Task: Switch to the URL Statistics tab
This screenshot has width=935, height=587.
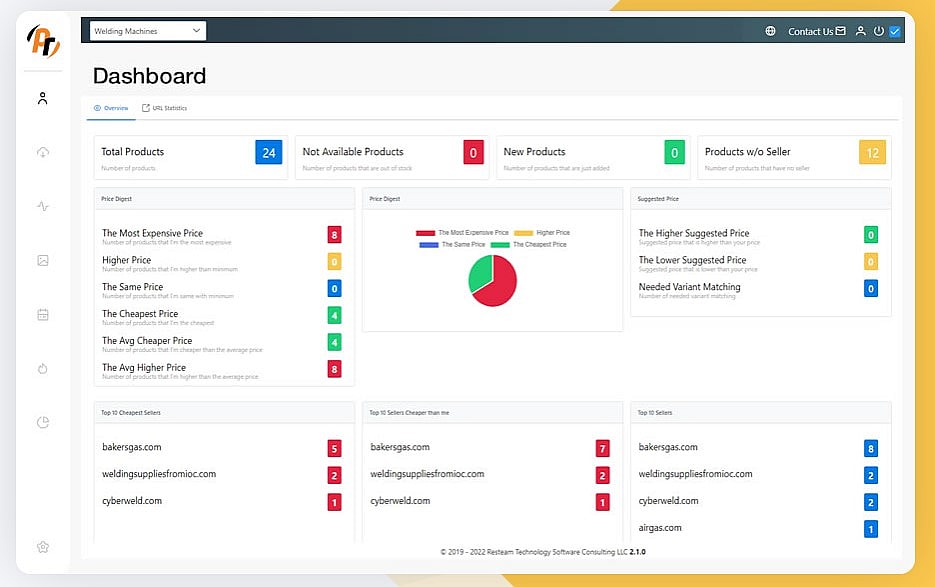Action: click(x=164, y=108)
